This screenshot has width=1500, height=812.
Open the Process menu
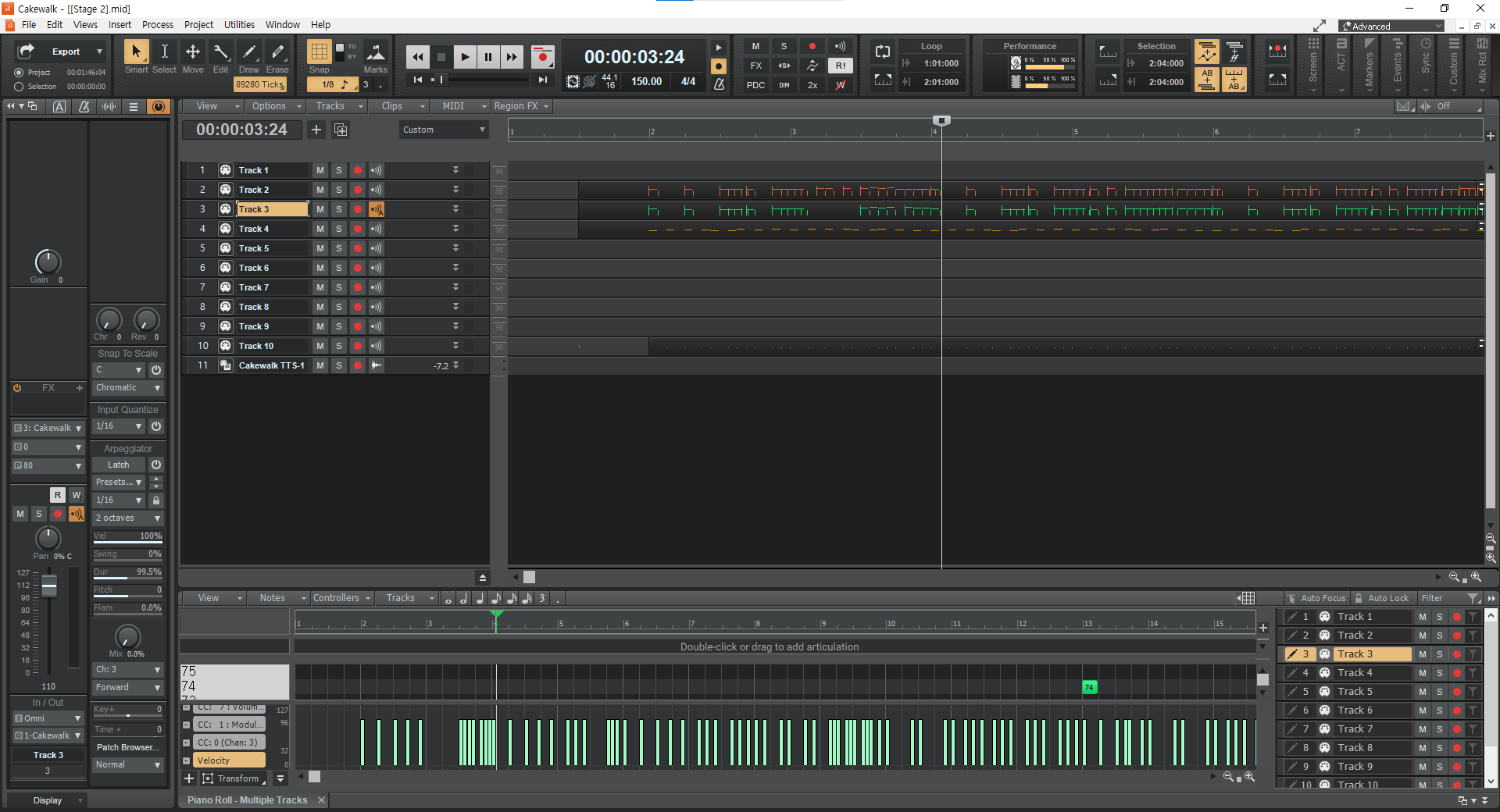tap(158, 25)
